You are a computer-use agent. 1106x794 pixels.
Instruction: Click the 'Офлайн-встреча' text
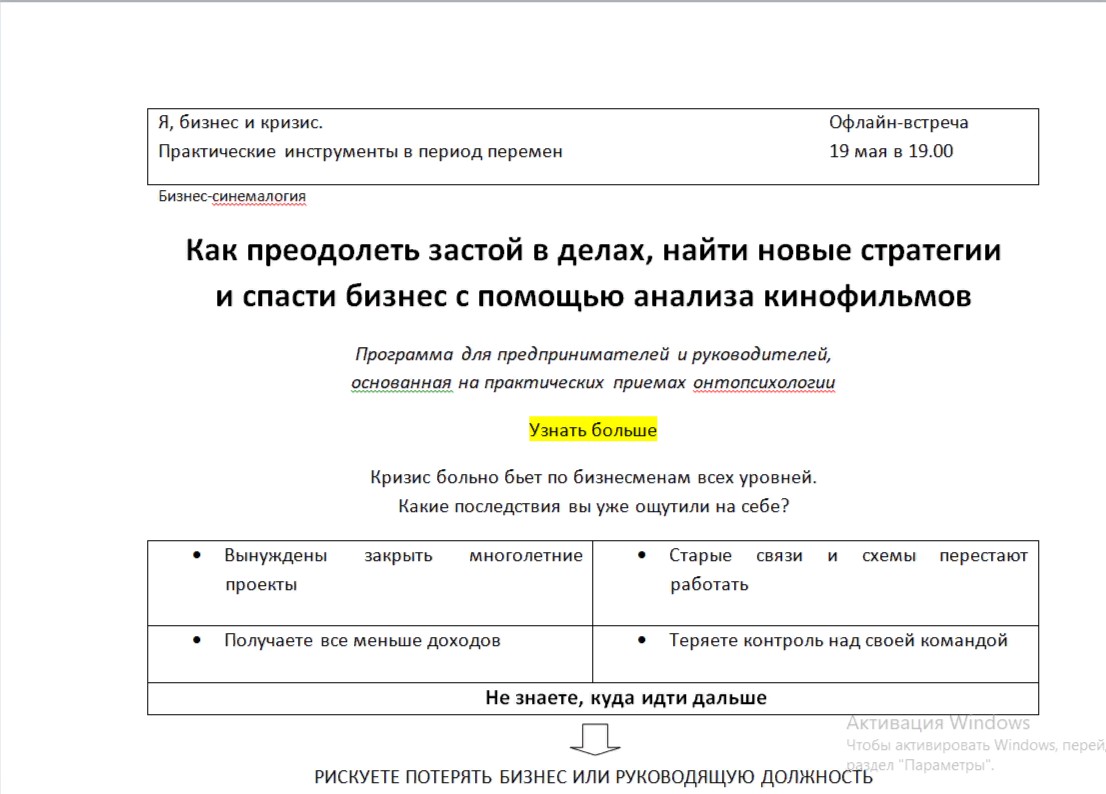[899, 123]
